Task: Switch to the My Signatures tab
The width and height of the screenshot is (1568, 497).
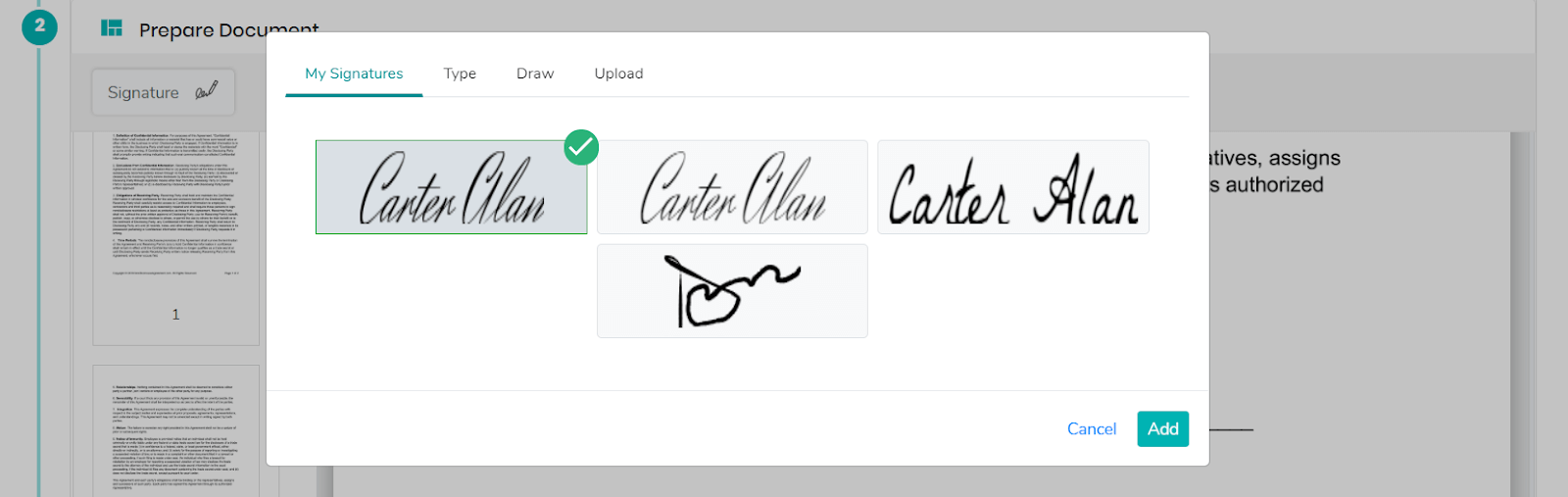Action: click(x=354, y=74)
